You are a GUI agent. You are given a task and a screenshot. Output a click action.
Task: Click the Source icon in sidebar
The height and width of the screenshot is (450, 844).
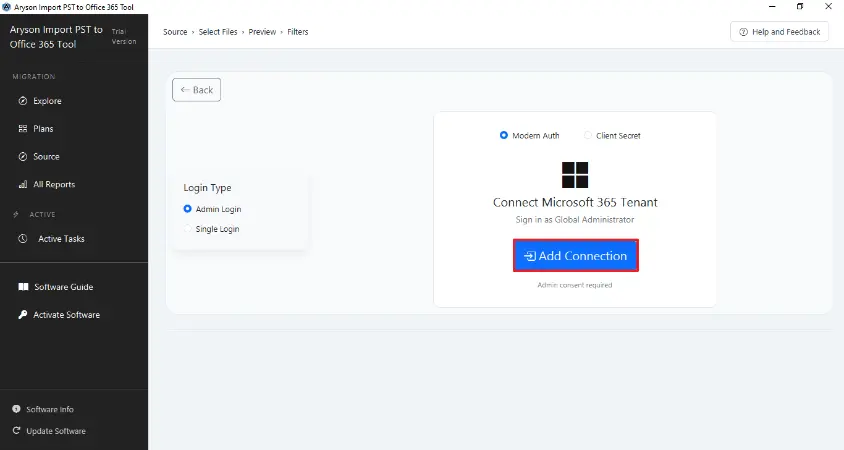pos(23,157)
